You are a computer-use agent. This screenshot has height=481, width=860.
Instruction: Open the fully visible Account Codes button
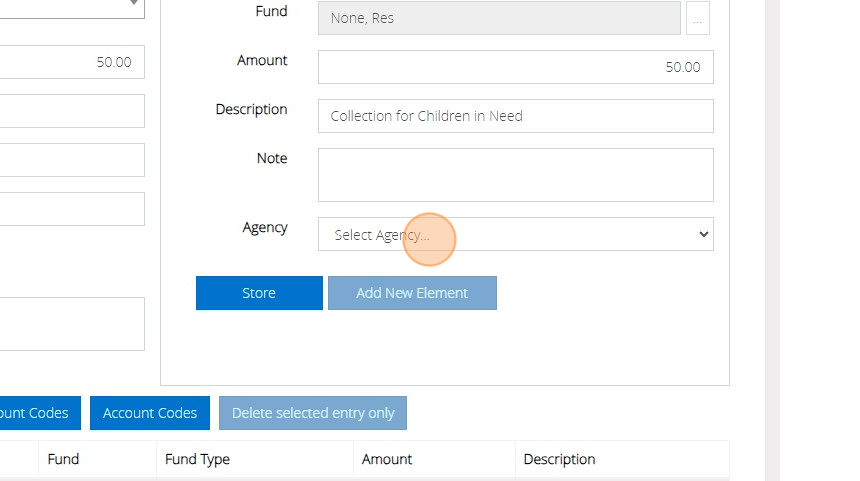pos(150,413)
